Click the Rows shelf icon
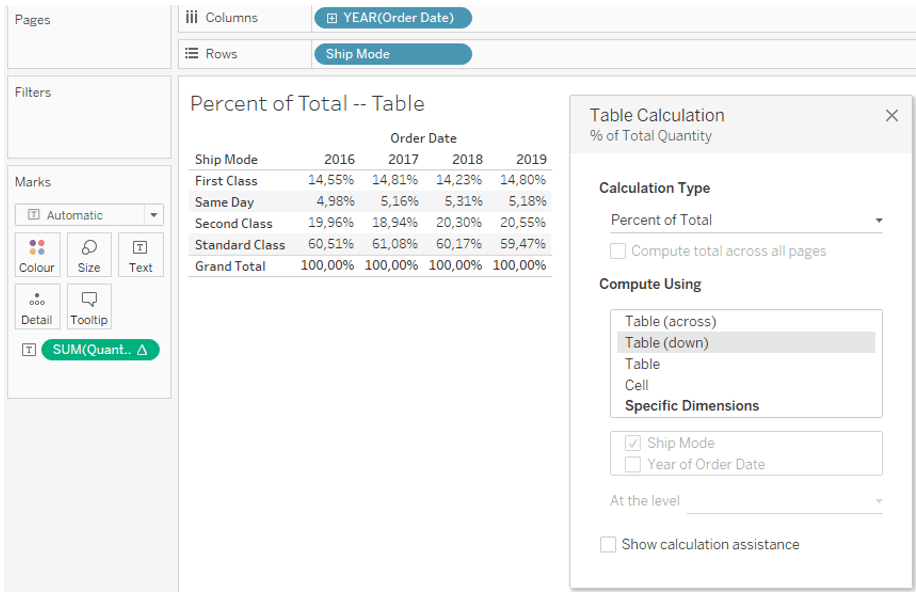This screenshot has height=595, width=916. 192,54
